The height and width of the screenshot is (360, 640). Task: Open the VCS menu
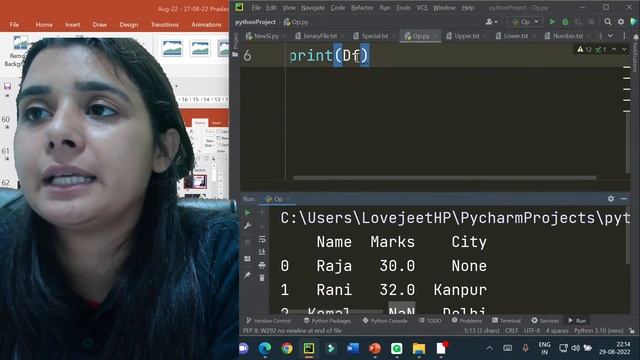pos(422,8)
